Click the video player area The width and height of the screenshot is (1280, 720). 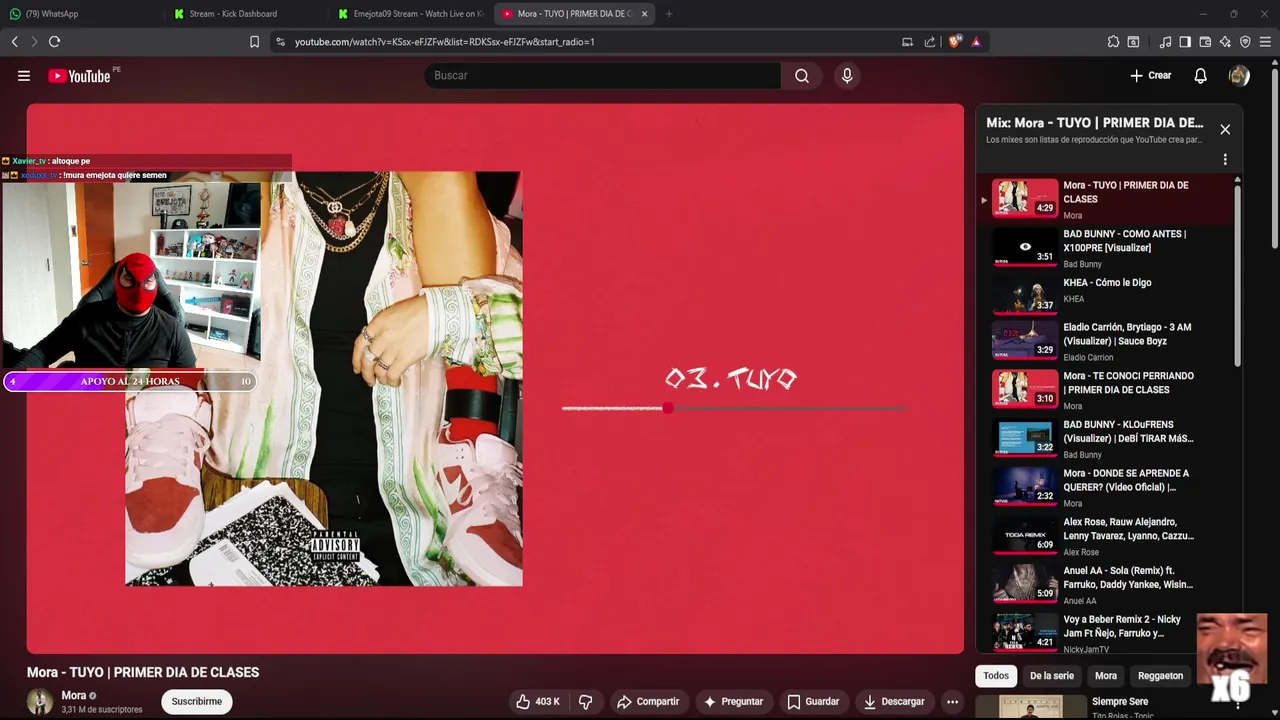495,379
